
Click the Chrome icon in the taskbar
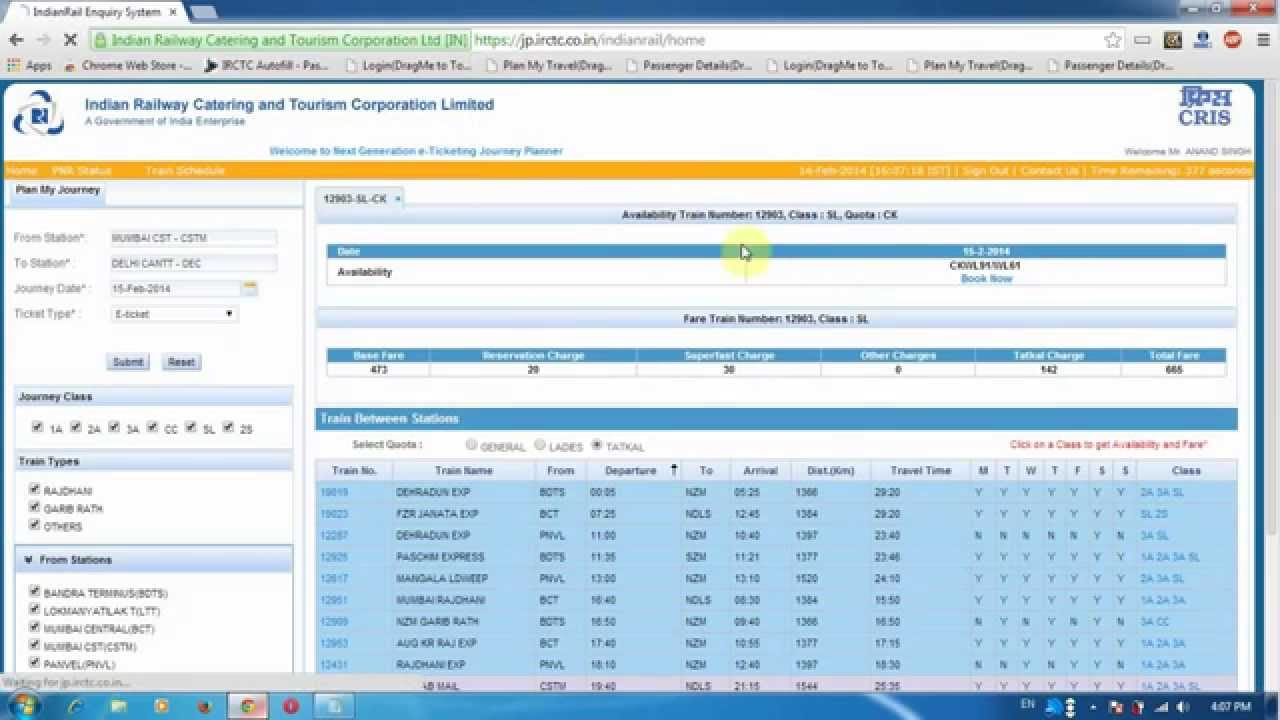coord(247,705)
